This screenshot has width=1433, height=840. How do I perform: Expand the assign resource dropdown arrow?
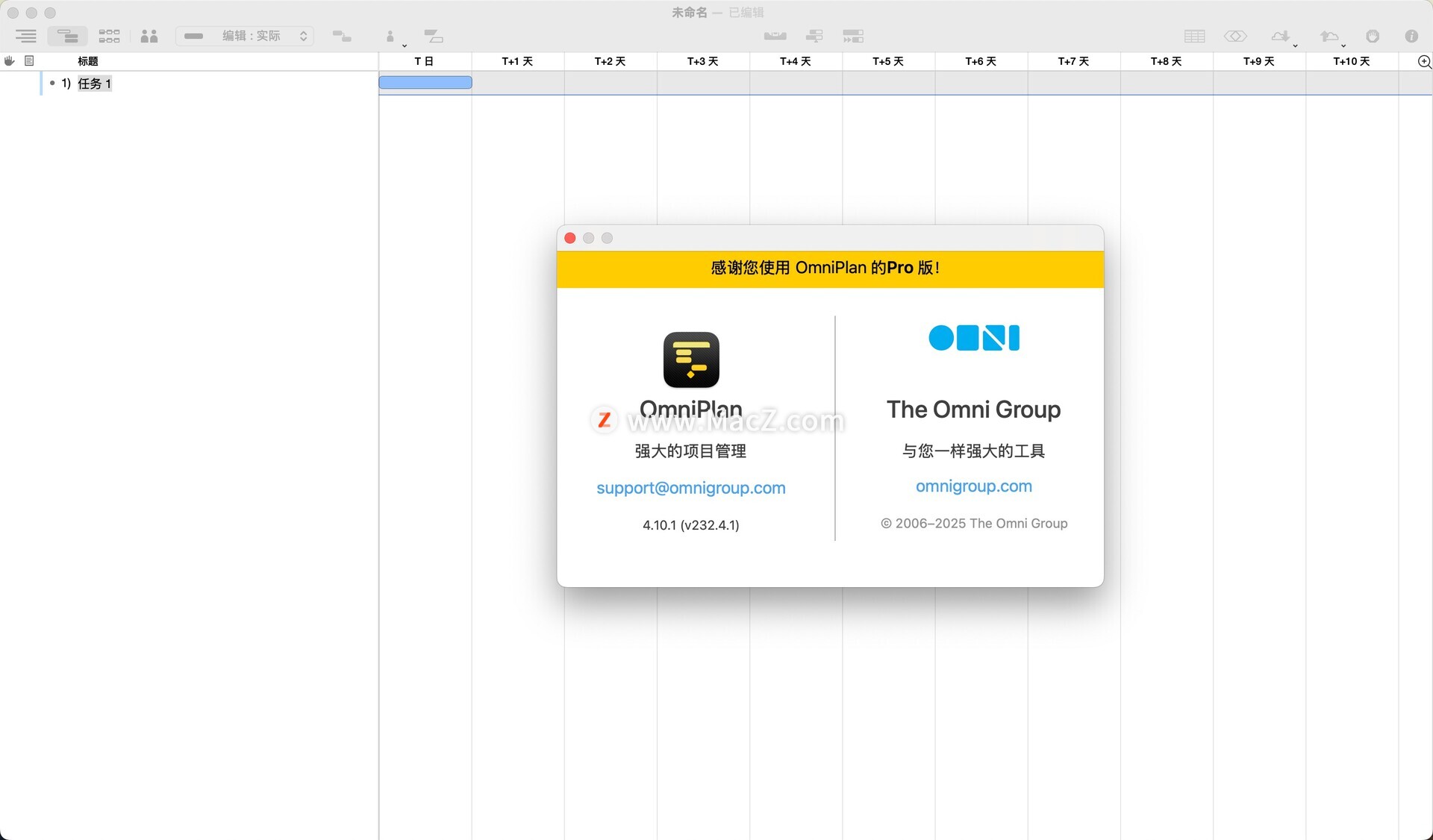pos(405,45)
